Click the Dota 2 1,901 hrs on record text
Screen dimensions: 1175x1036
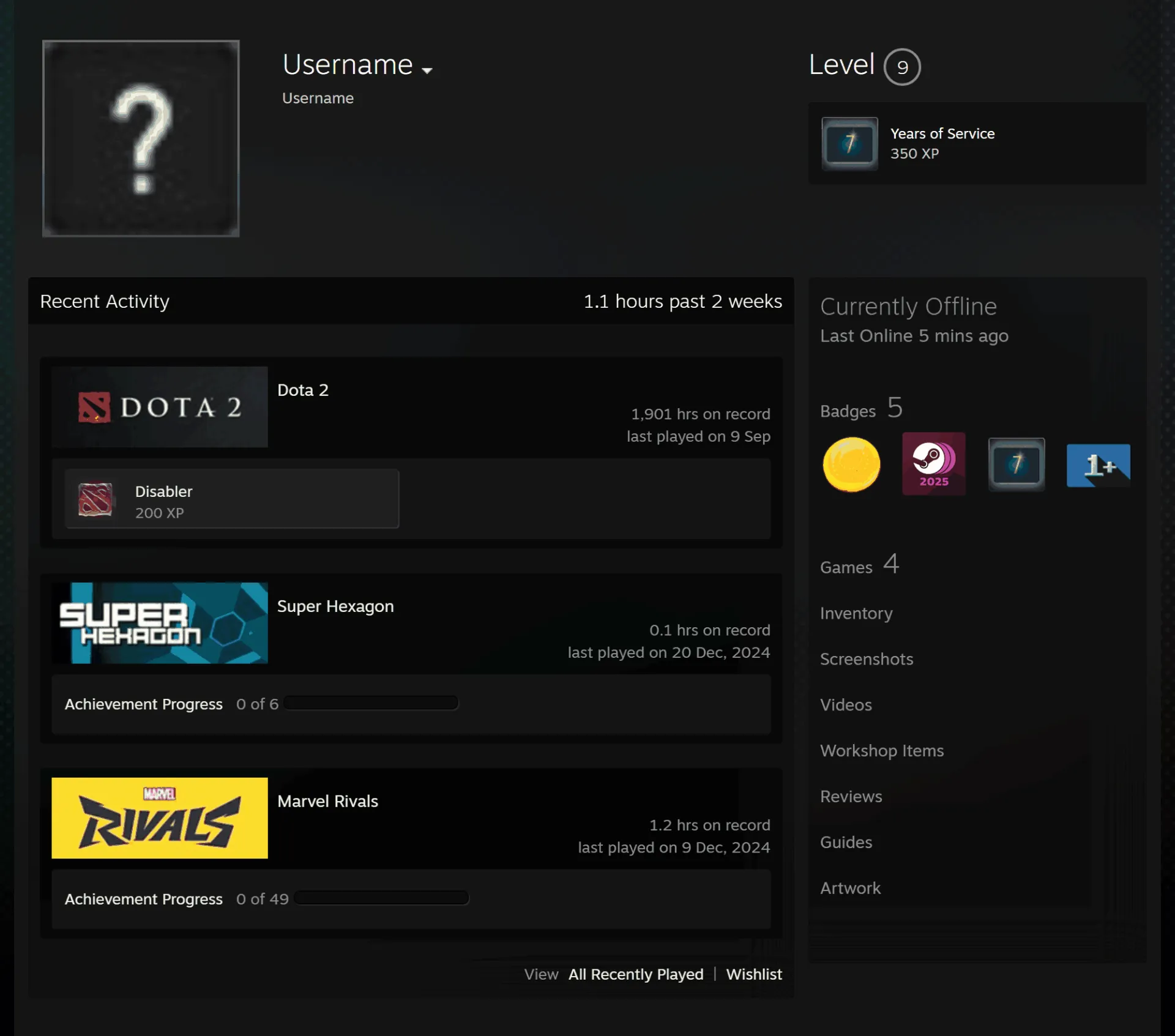pyautogui.click(x=701, y=414)
